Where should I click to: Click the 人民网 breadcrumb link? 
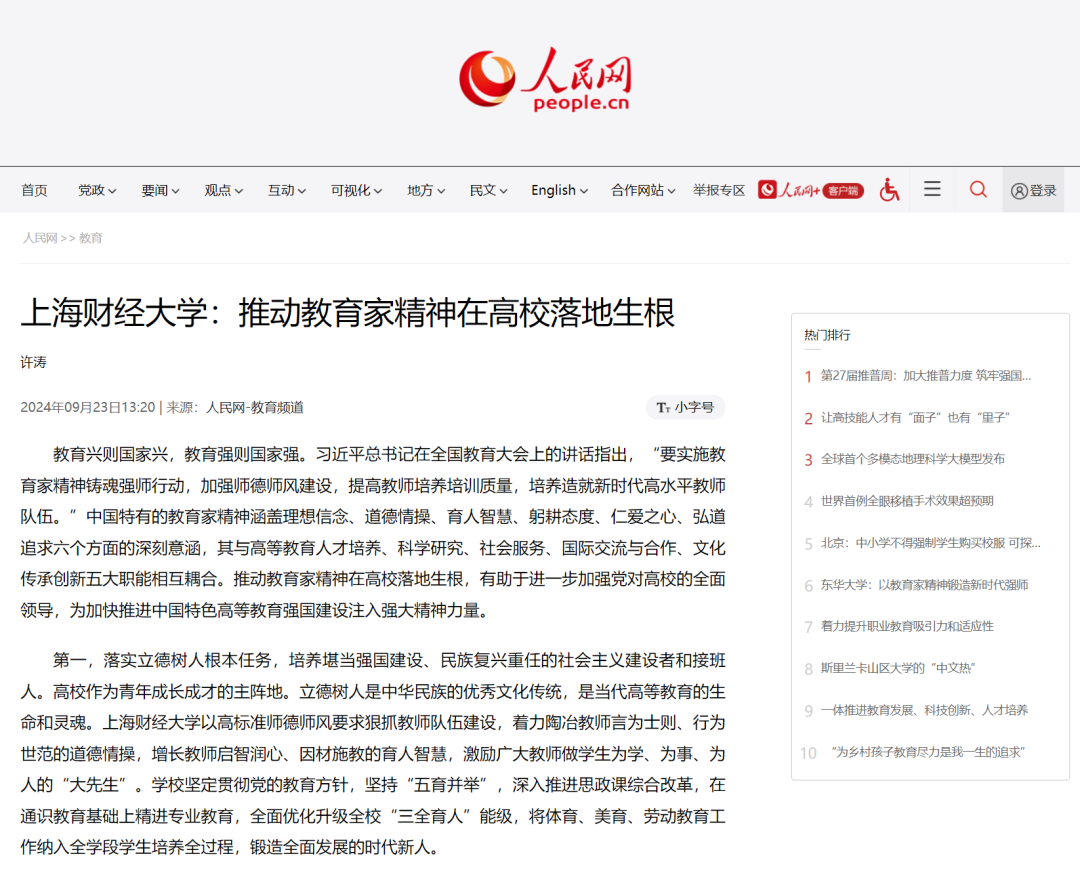[x=40, y=238]
